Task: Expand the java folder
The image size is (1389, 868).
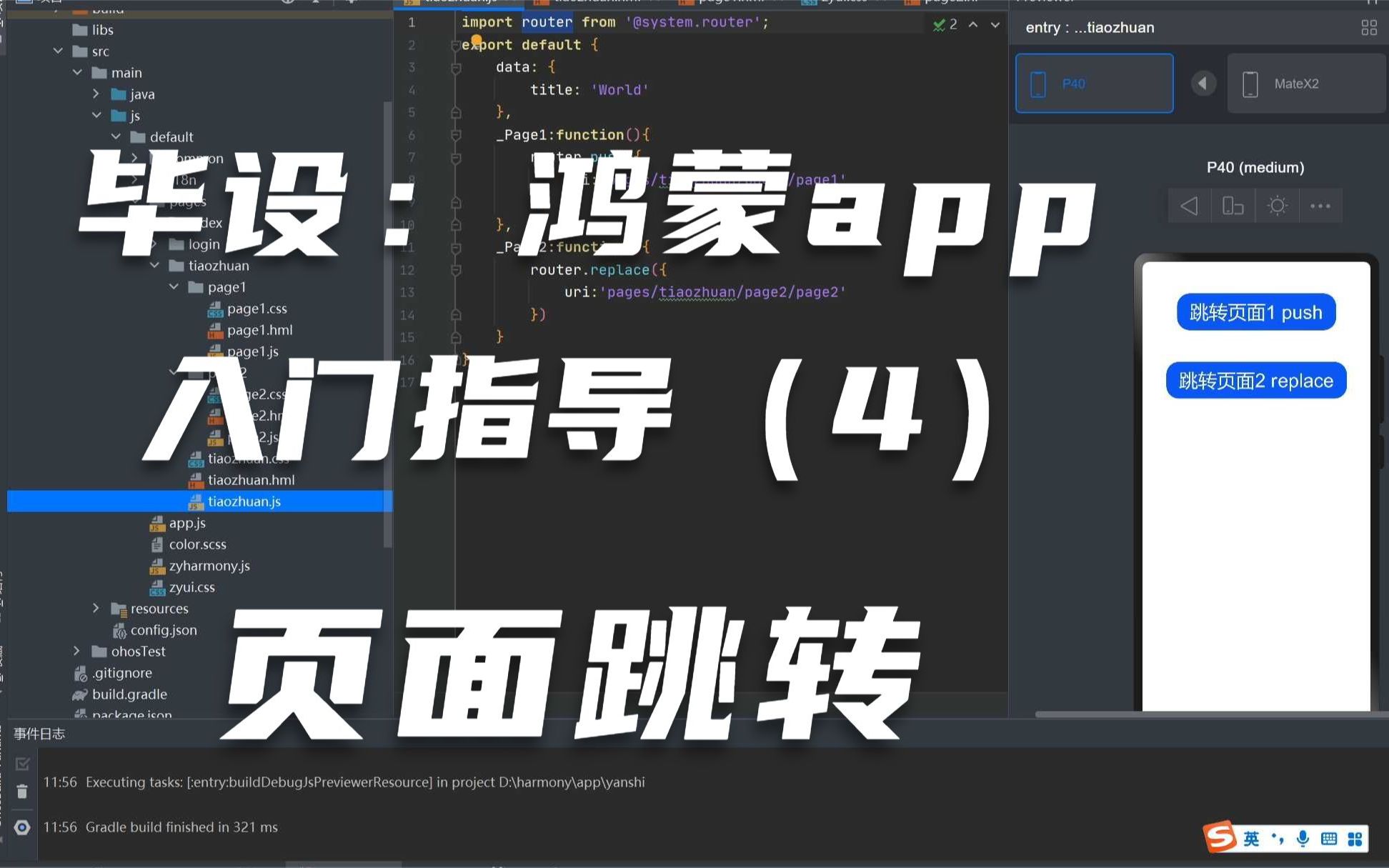Action: 96,94
